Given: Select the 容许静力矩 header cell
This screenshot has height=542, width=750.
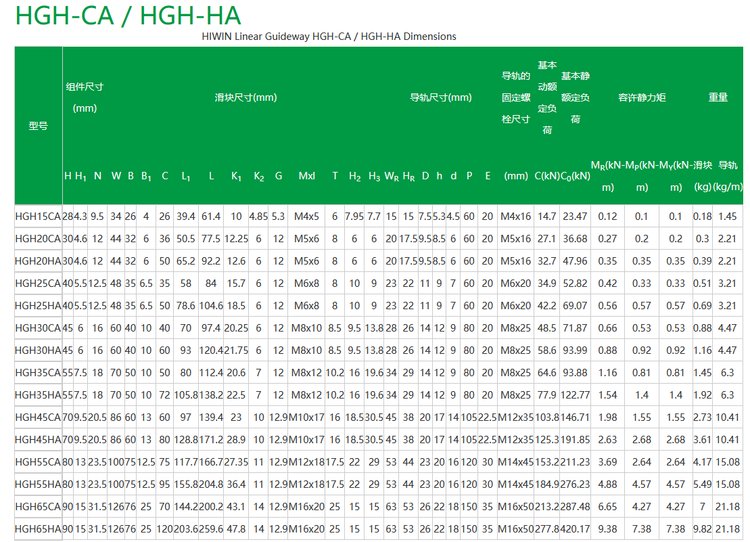Looking at the screenshot, I should pyautogui.click(x=642, y=97).
